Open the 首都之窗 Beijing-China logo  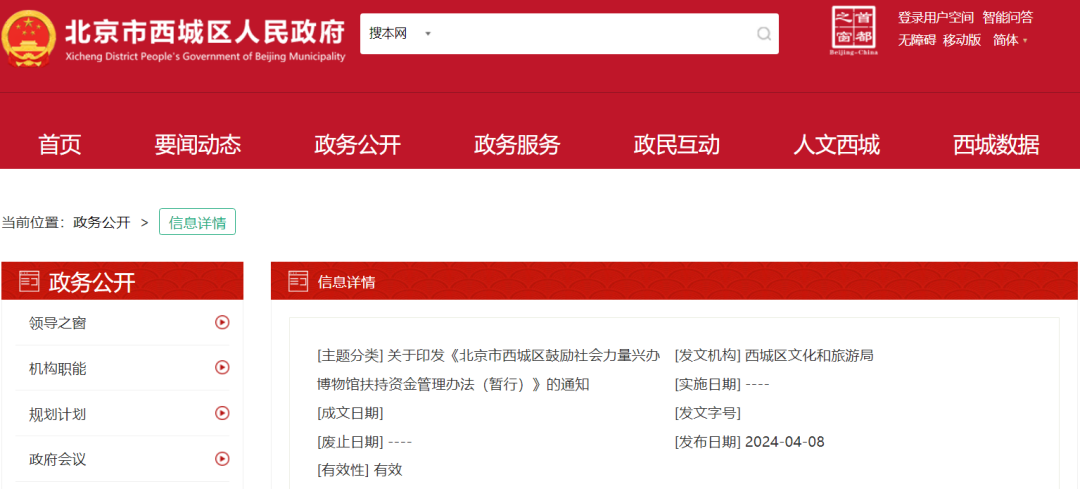pos(855,31)
